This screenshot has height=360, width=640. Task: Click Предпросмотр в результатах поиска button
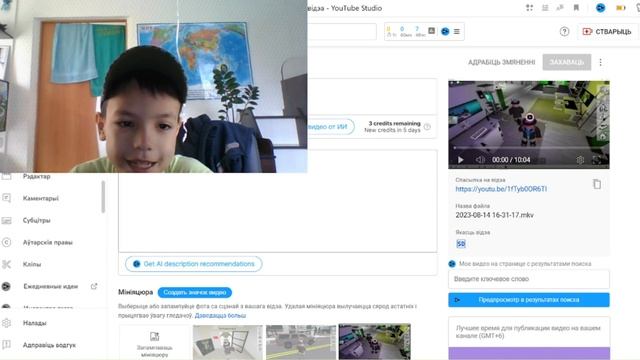[529, 300]
